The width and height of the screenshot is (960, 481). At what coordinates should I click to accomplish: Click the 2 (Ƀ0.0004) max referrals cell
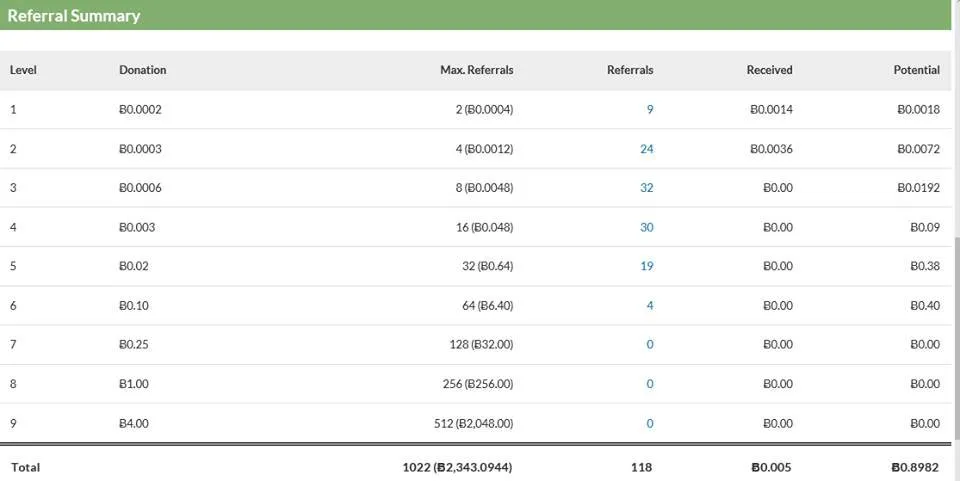point(484,110)
